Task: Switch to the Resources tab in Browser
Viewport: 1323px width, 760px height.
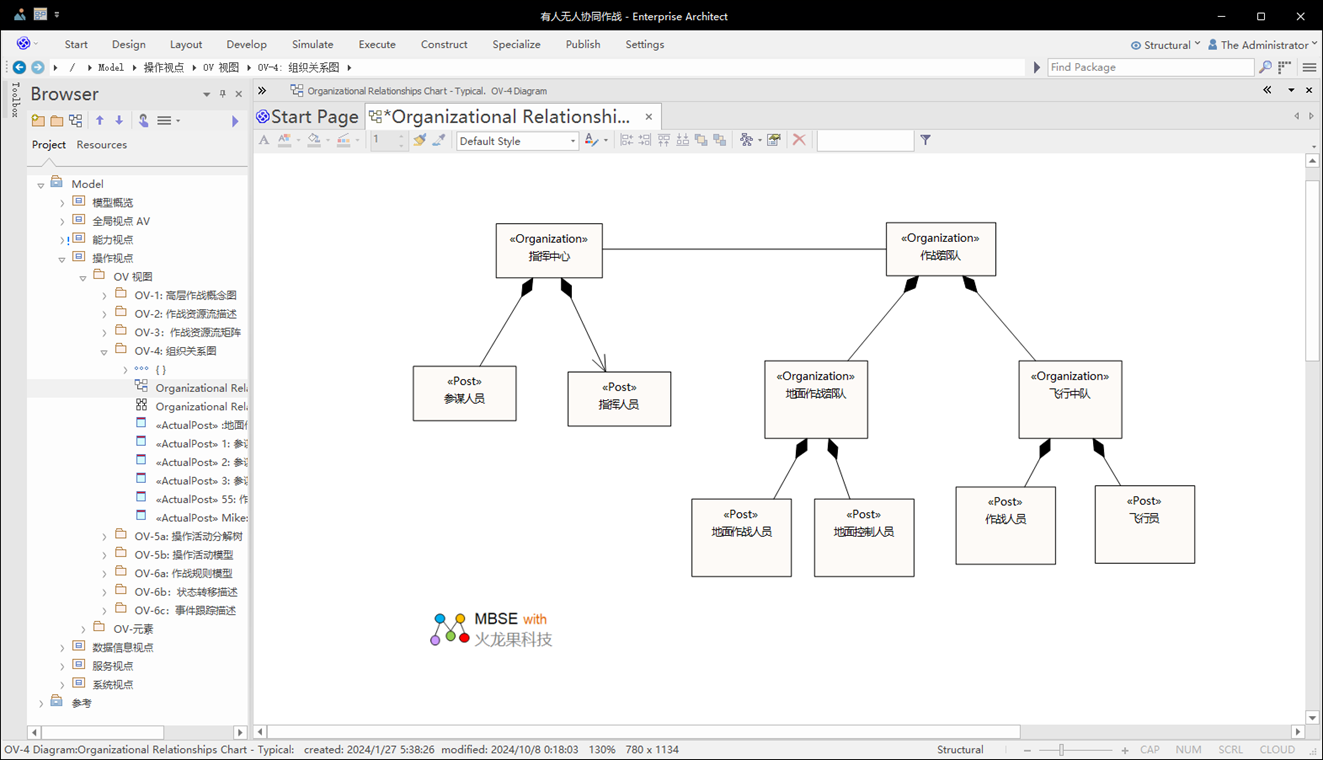Action: point(102,145)
